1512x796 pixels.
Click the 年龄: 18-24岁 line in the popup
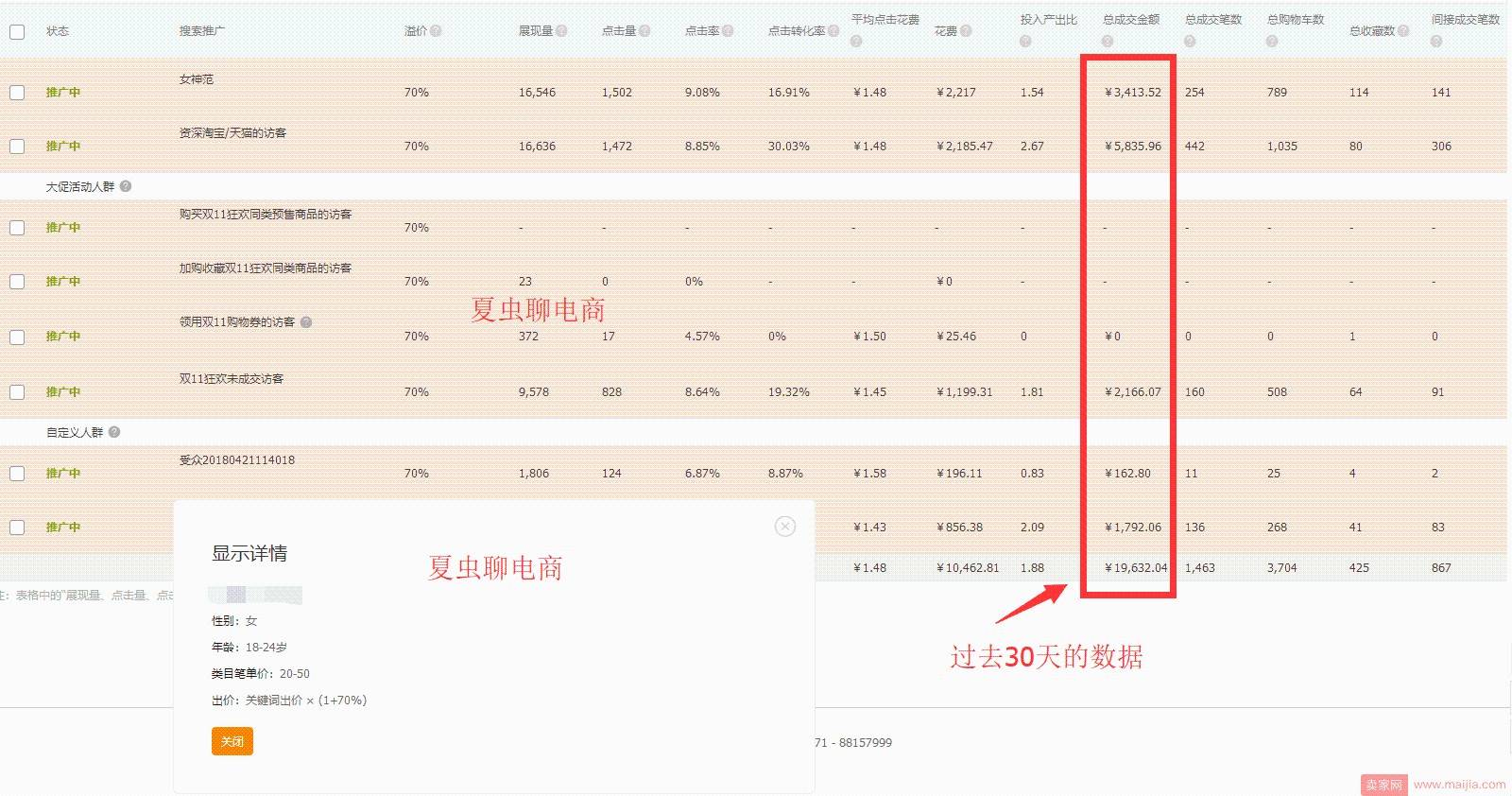(249, 648)
